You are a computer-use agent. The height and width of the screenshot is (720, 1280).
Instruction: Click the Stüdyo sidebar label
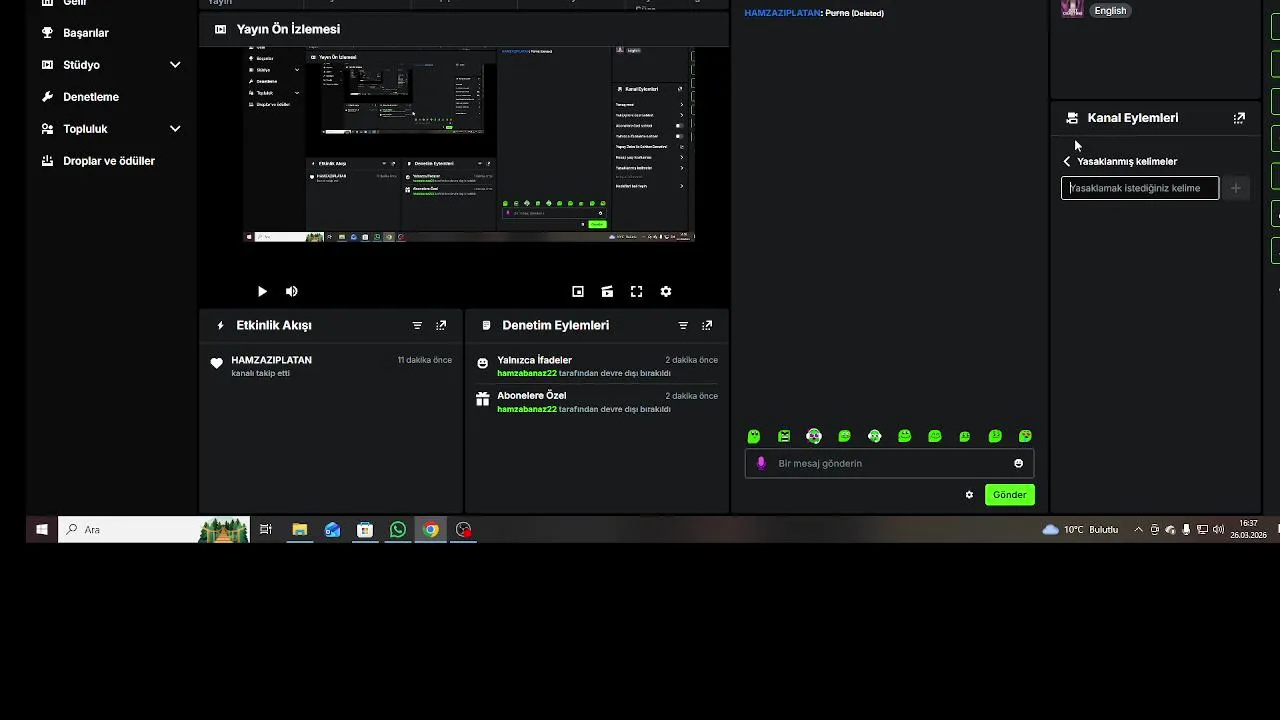[x=81, y=65]
